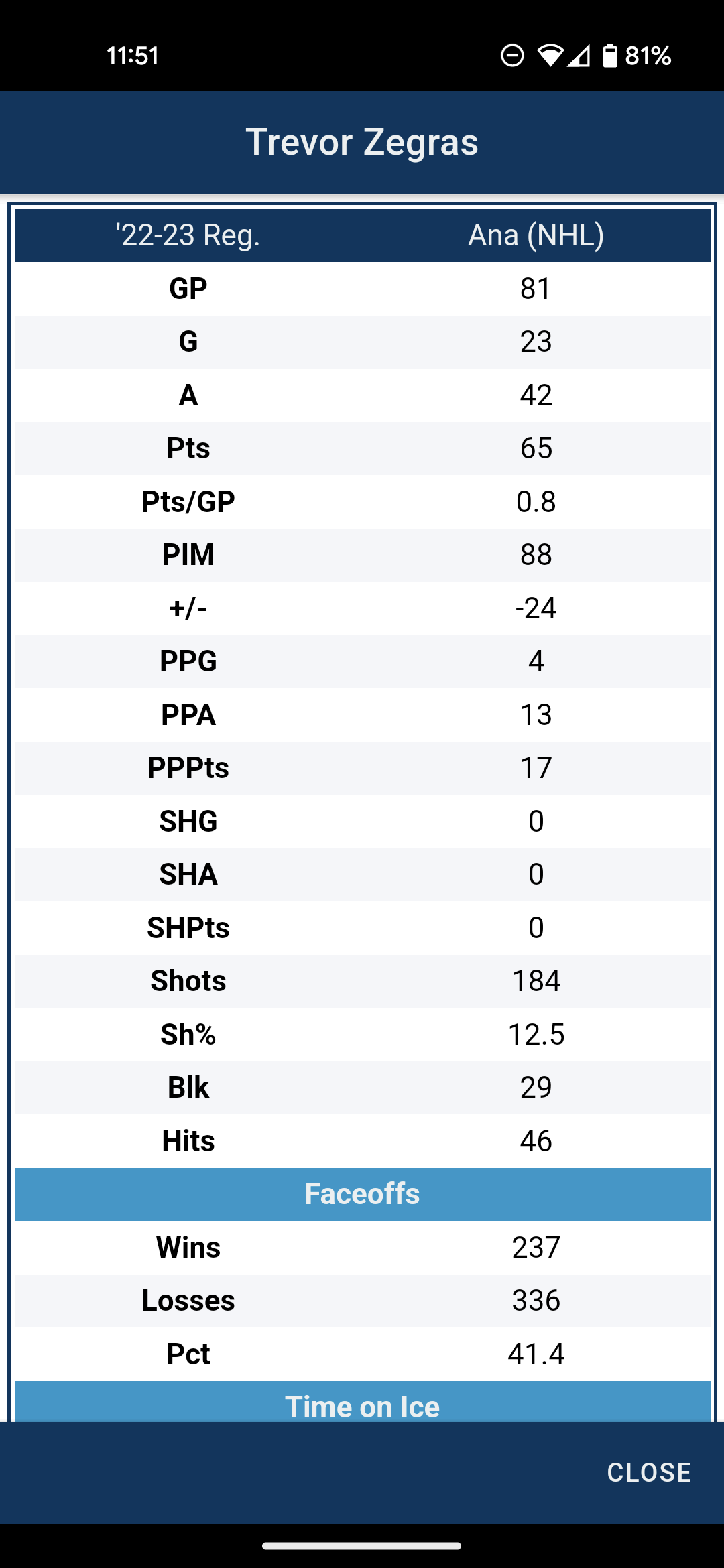Tap the system clock showing 11:51

pyautogui.click(x=133, y=56)
